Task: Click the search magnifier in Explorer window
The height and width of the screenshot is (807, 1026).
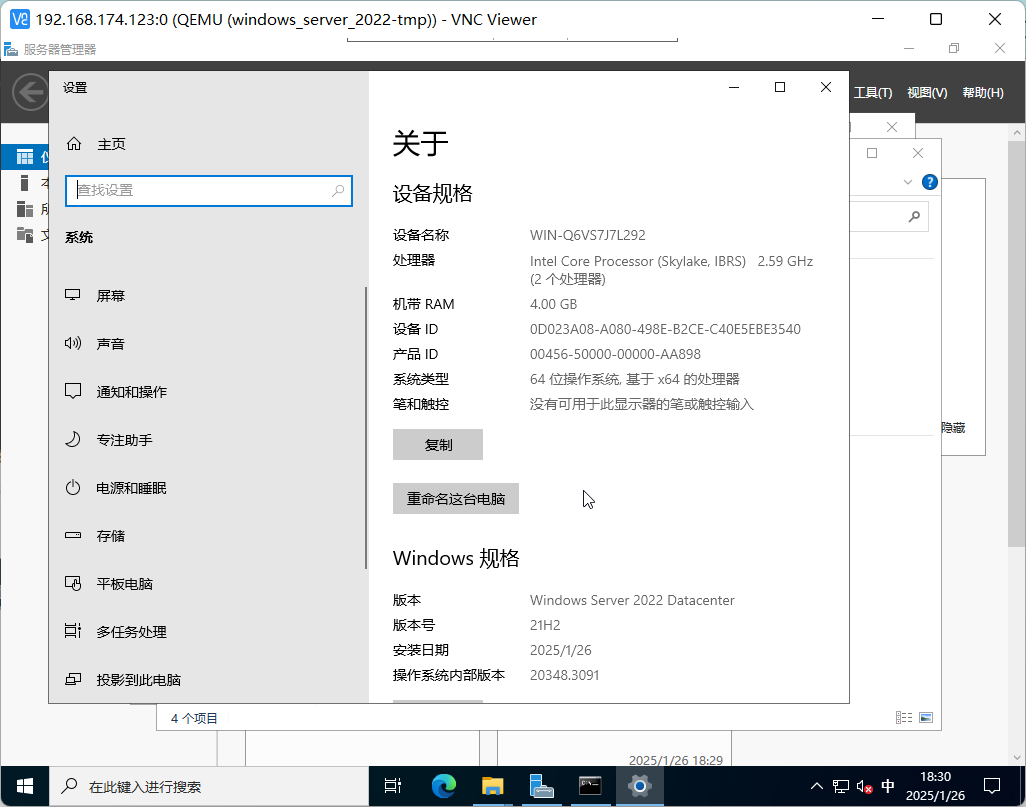Action: [x=914, y=216]
